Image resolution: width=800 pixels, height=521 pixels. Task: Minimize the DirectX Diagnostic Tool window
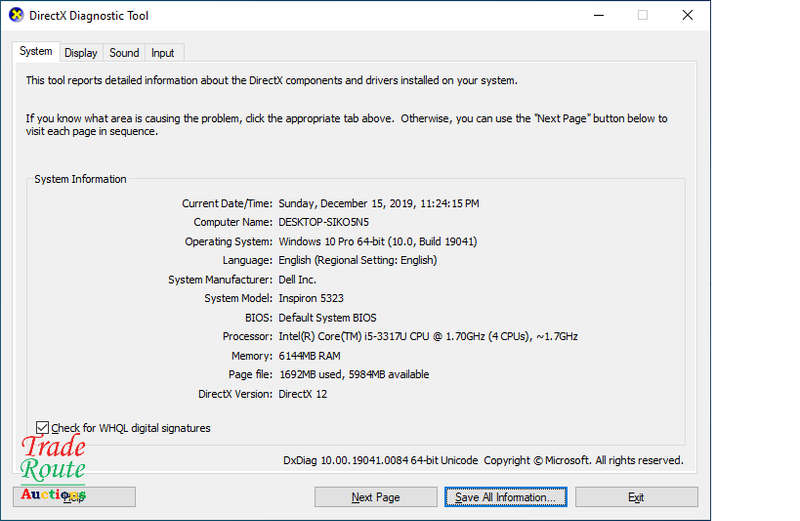tap(599, 15)
